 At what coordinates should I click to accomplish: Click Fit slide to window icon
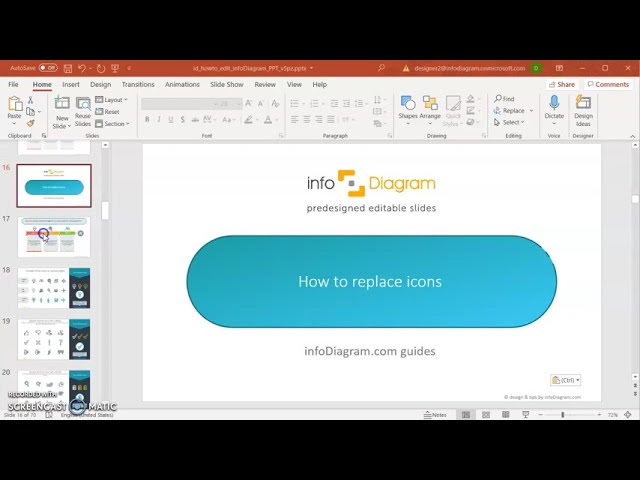point(628,415)
